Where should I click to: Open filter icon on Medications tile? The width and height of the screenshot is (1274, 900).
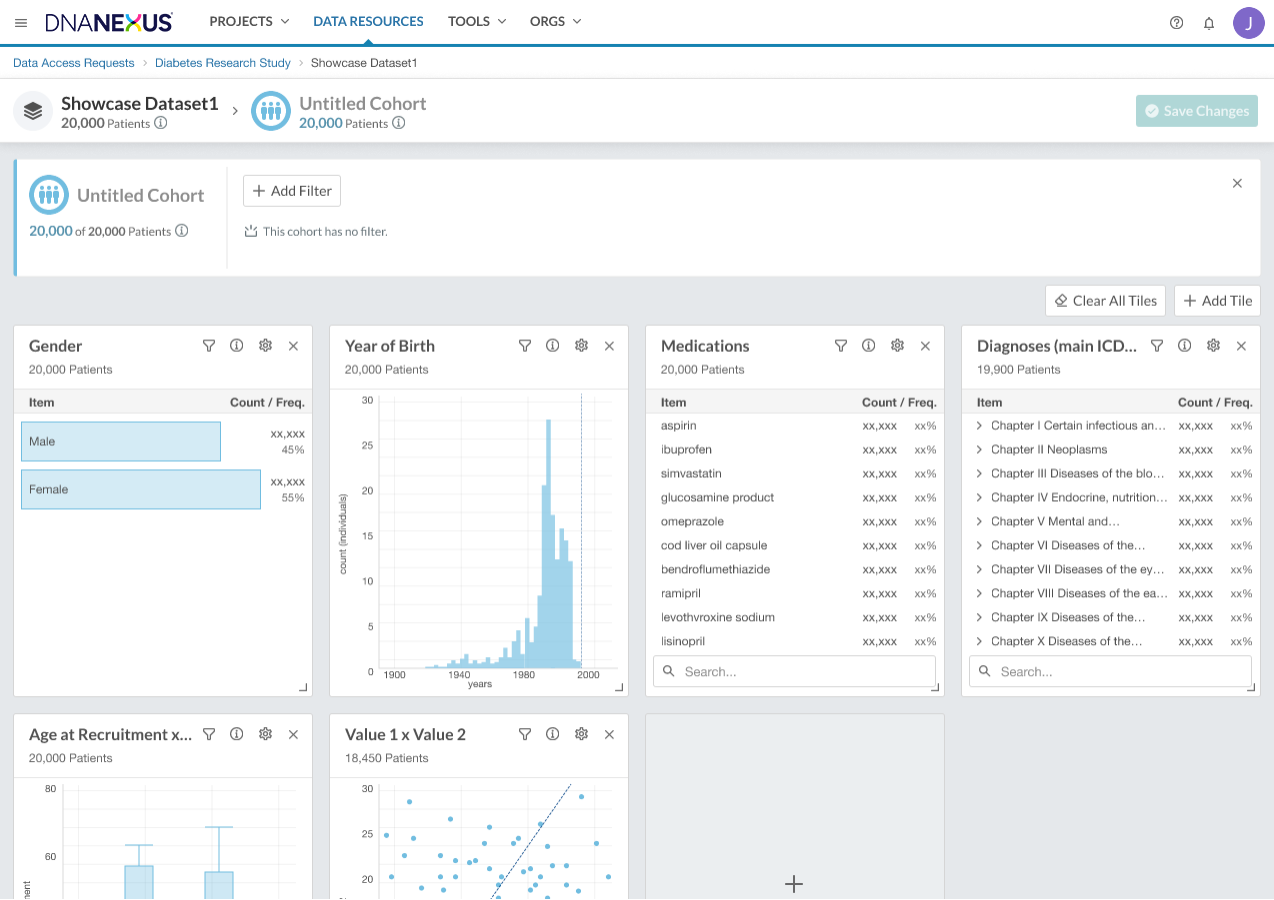coord(841,346)
